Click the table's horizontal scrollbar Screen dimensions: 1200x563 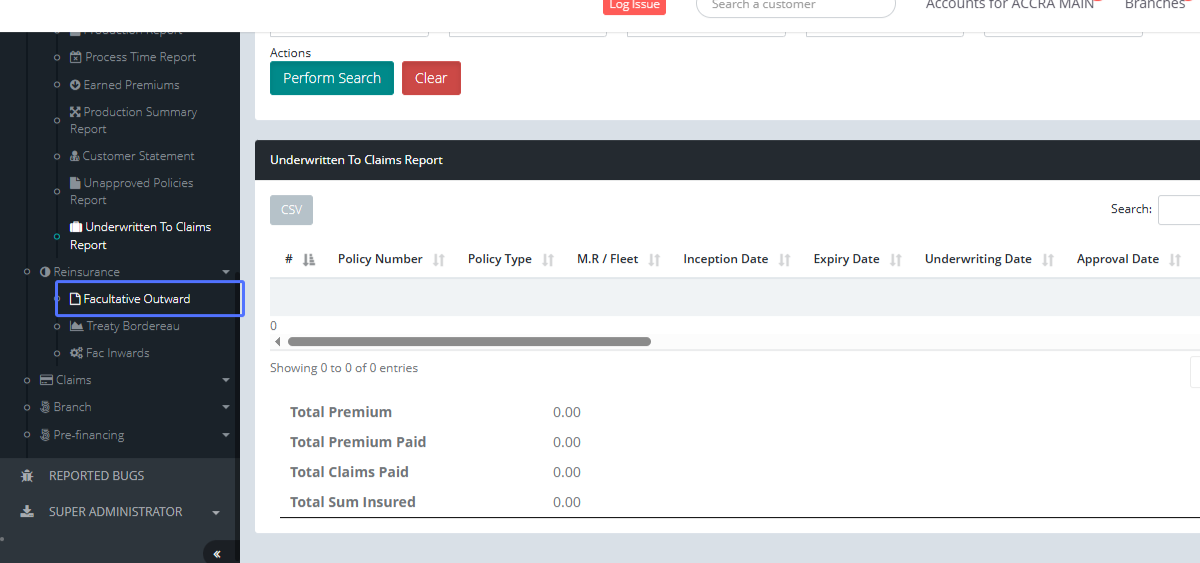point(469,341)
